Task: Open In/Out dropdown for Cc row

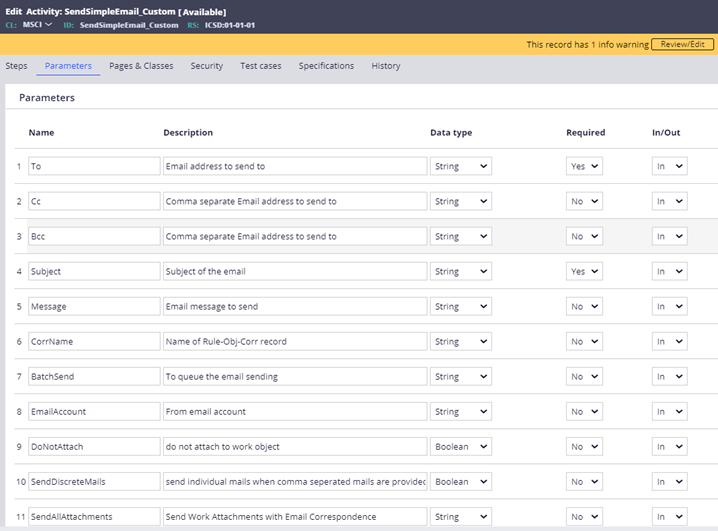Action: coord(669,201)
